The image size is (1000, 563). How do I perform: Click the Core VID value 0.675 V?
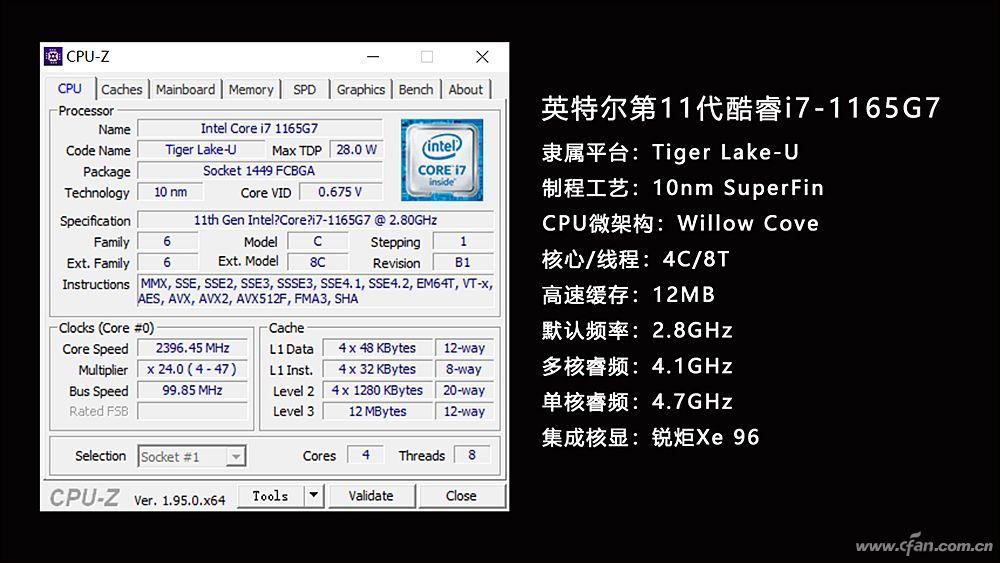click(x=341, y=191)
